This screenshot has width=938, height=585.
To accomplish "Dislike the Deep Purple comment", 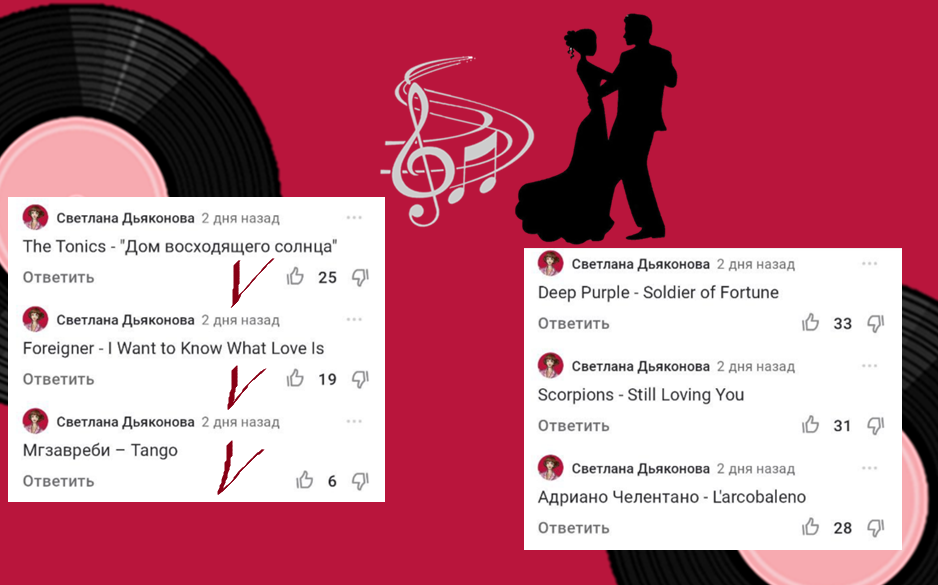I will (x=876, y=324).
